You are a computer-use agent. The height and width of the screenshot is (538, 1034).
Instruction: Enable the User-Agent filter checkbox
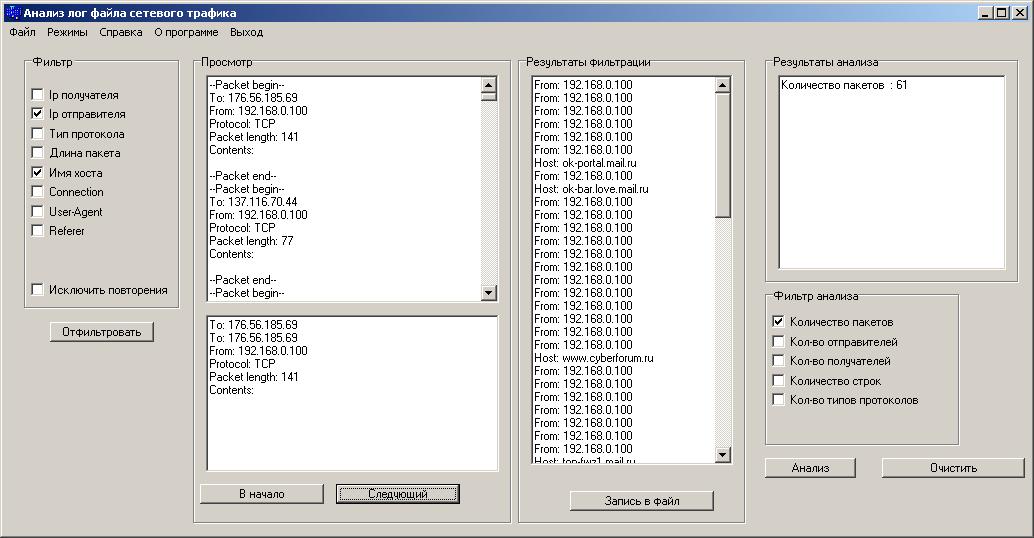click(38, 211)
